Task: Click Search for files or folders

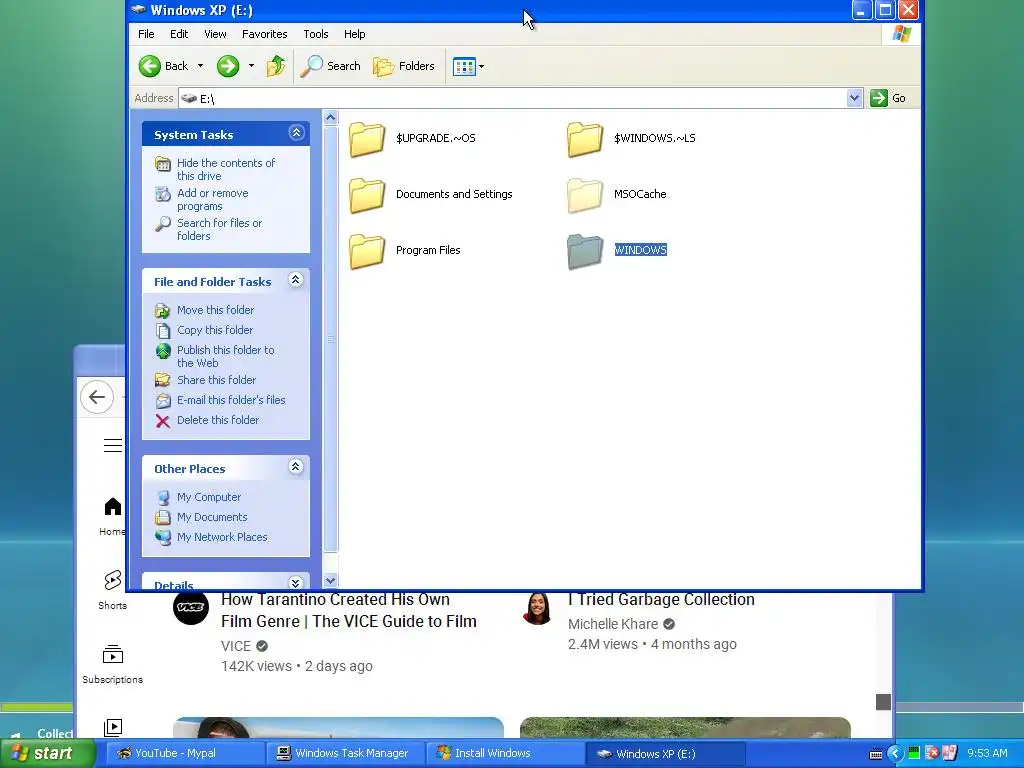Action: tap(219, 229)
